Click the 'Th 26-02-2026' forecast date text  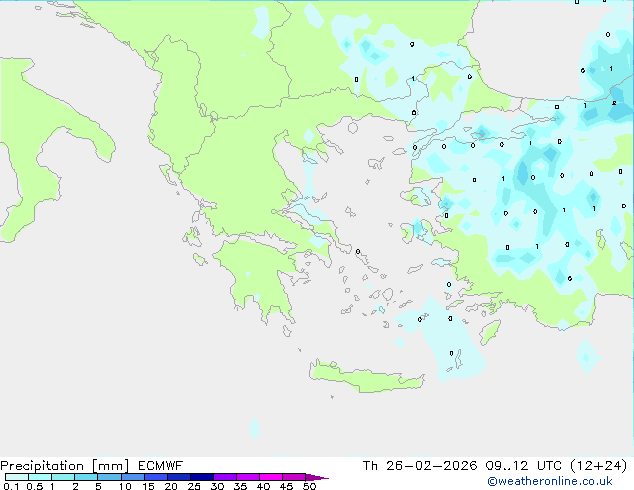pyautogui.click(x=420, y=466)
